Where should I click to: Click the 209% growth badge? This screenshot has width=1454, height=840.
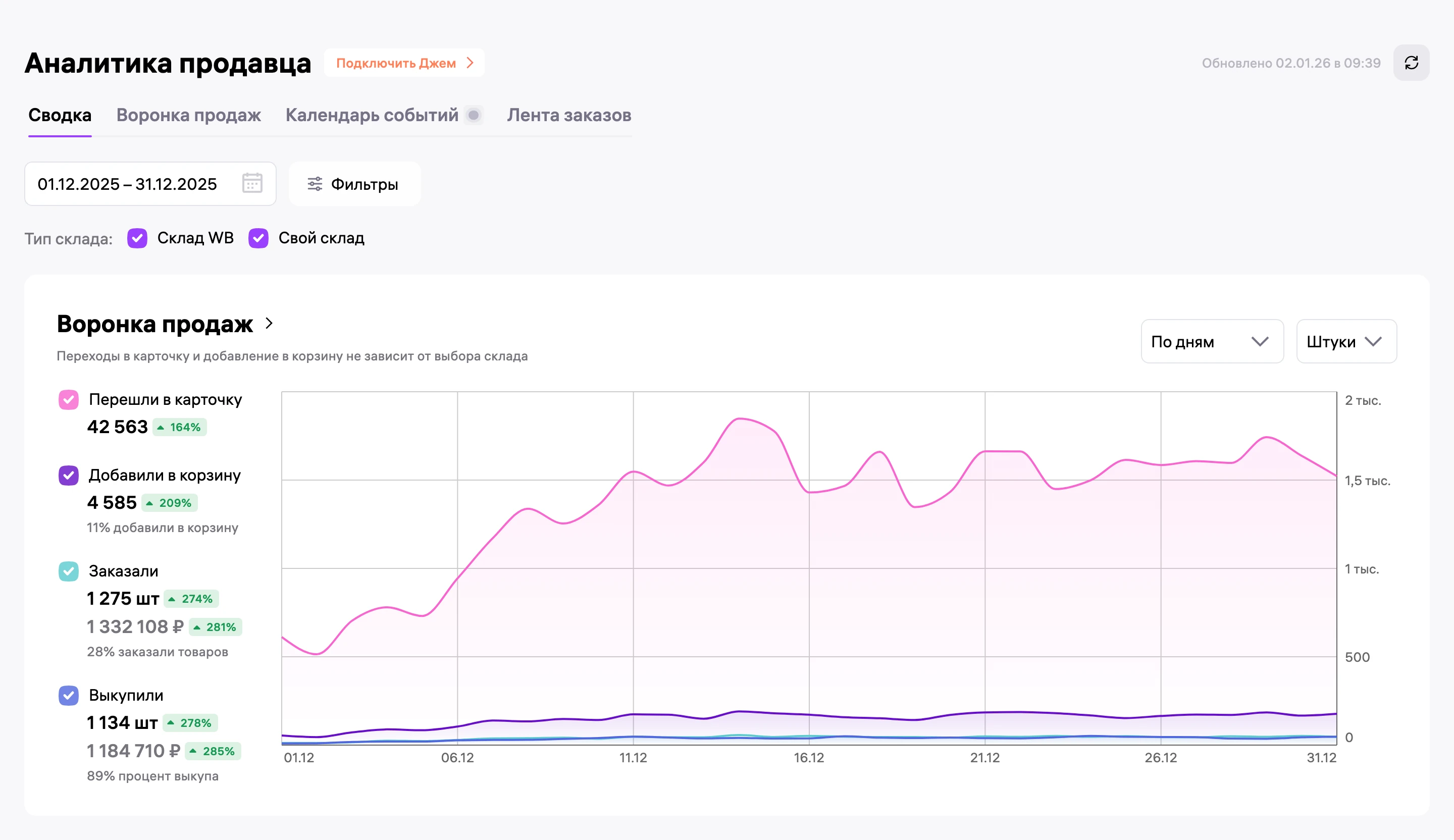coord(170,503)
